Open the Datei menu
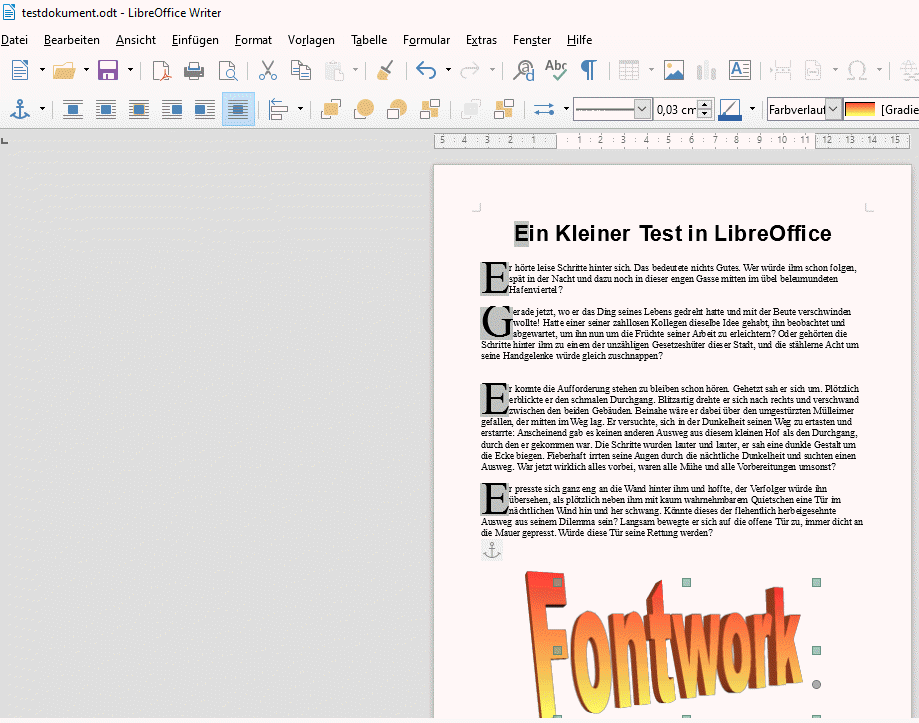 tap(15, 40)
